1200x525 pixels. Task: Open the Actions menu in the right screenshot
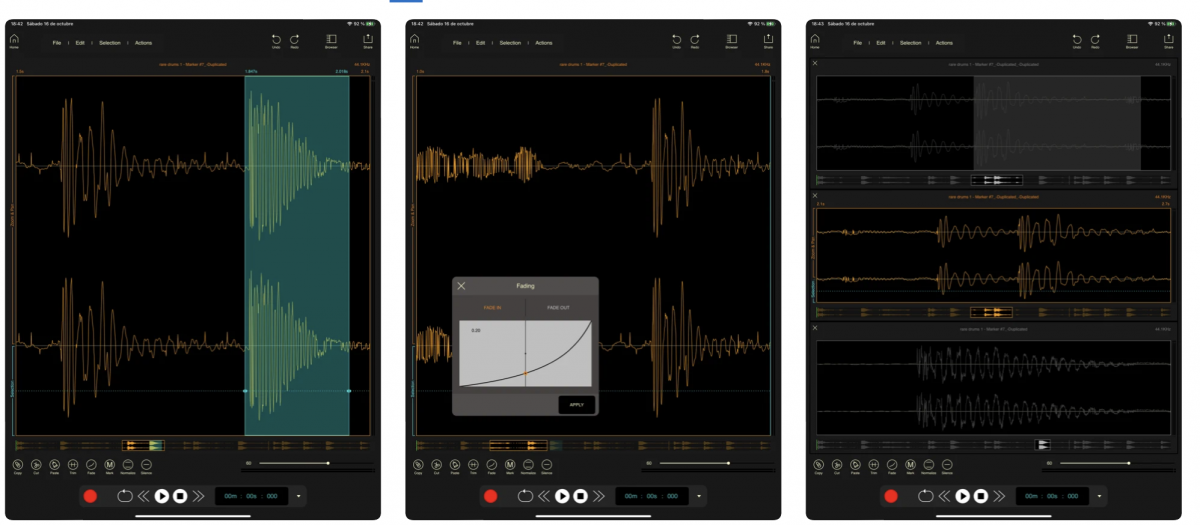tap(944, 43)
